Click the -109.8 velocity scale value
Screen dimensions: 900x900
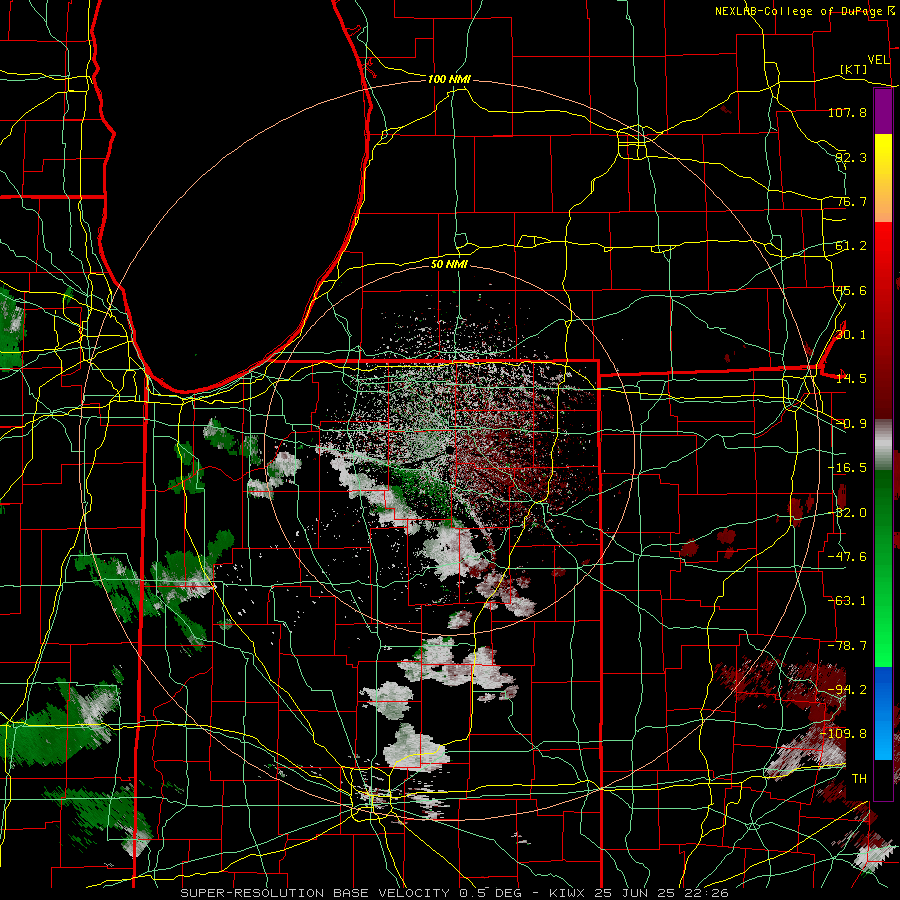coord(844,734)
